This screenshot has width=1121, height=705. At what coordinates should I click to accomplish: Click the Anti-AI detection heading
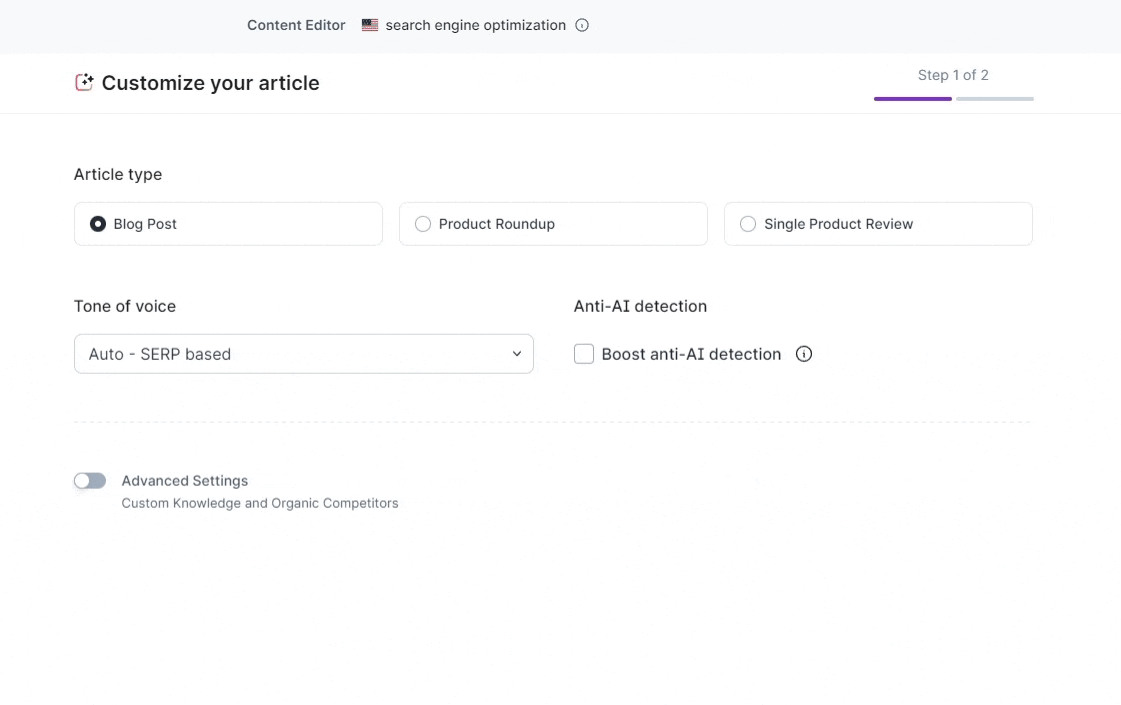(x=640, y=306)
